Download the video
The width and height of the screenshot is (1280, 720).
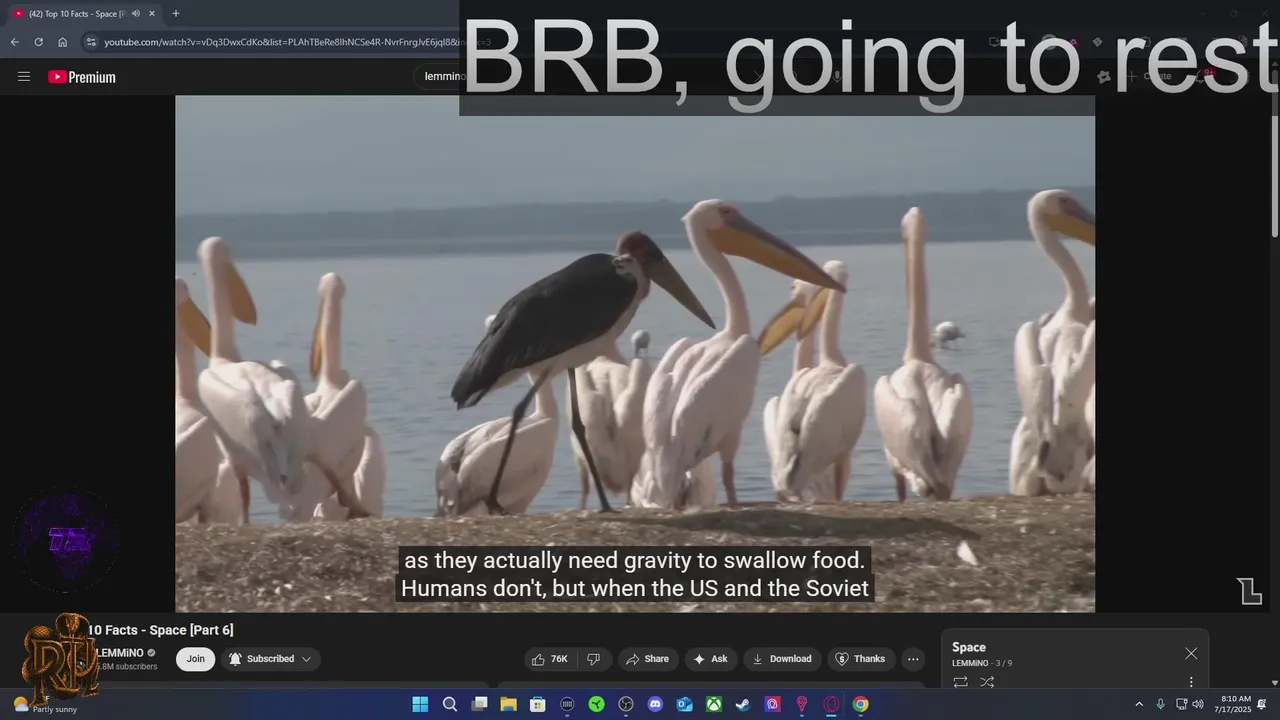782,659
